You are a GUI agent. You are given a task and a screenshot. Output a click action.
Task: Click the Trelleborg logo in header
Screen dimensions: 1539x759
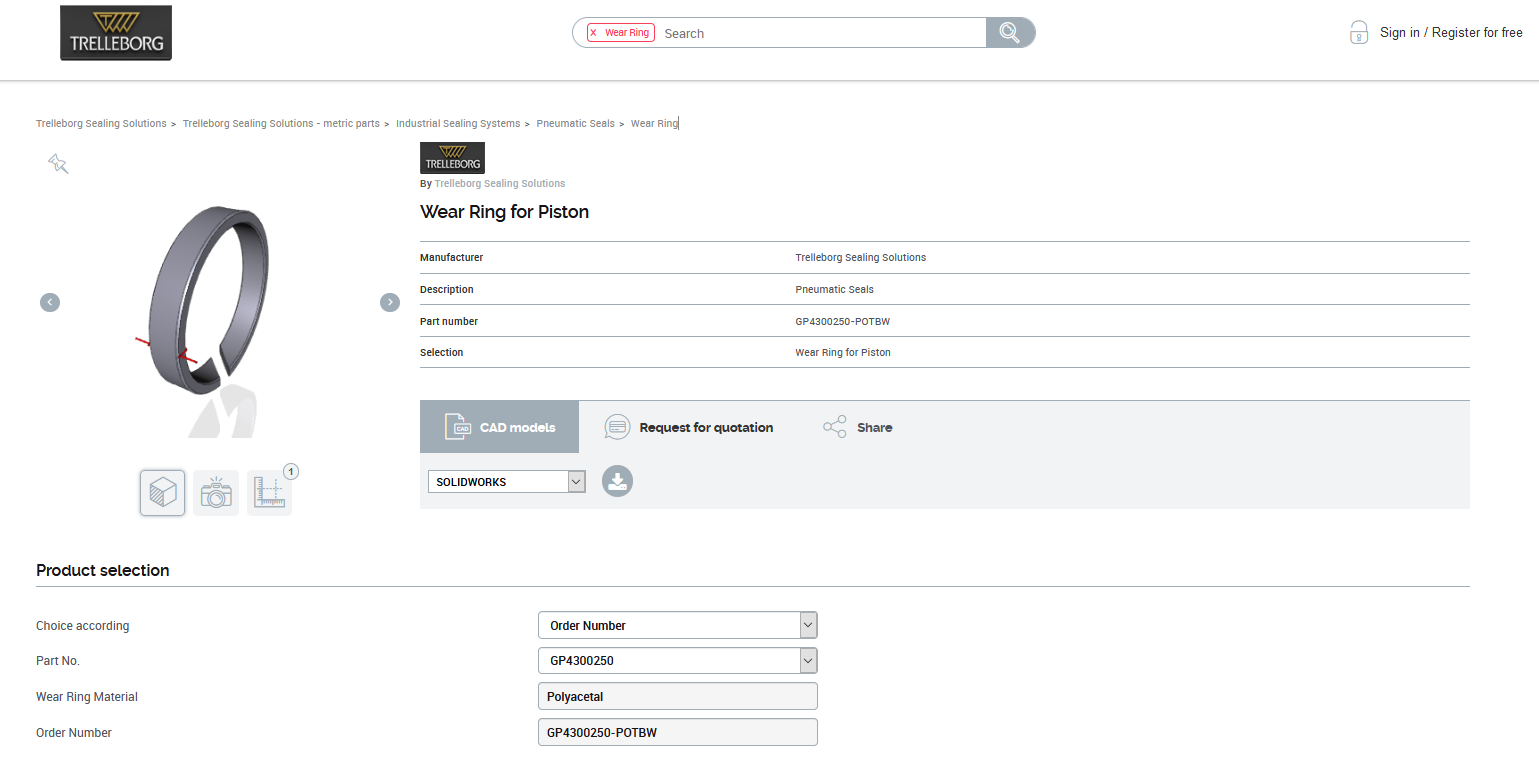coord(116,33)
